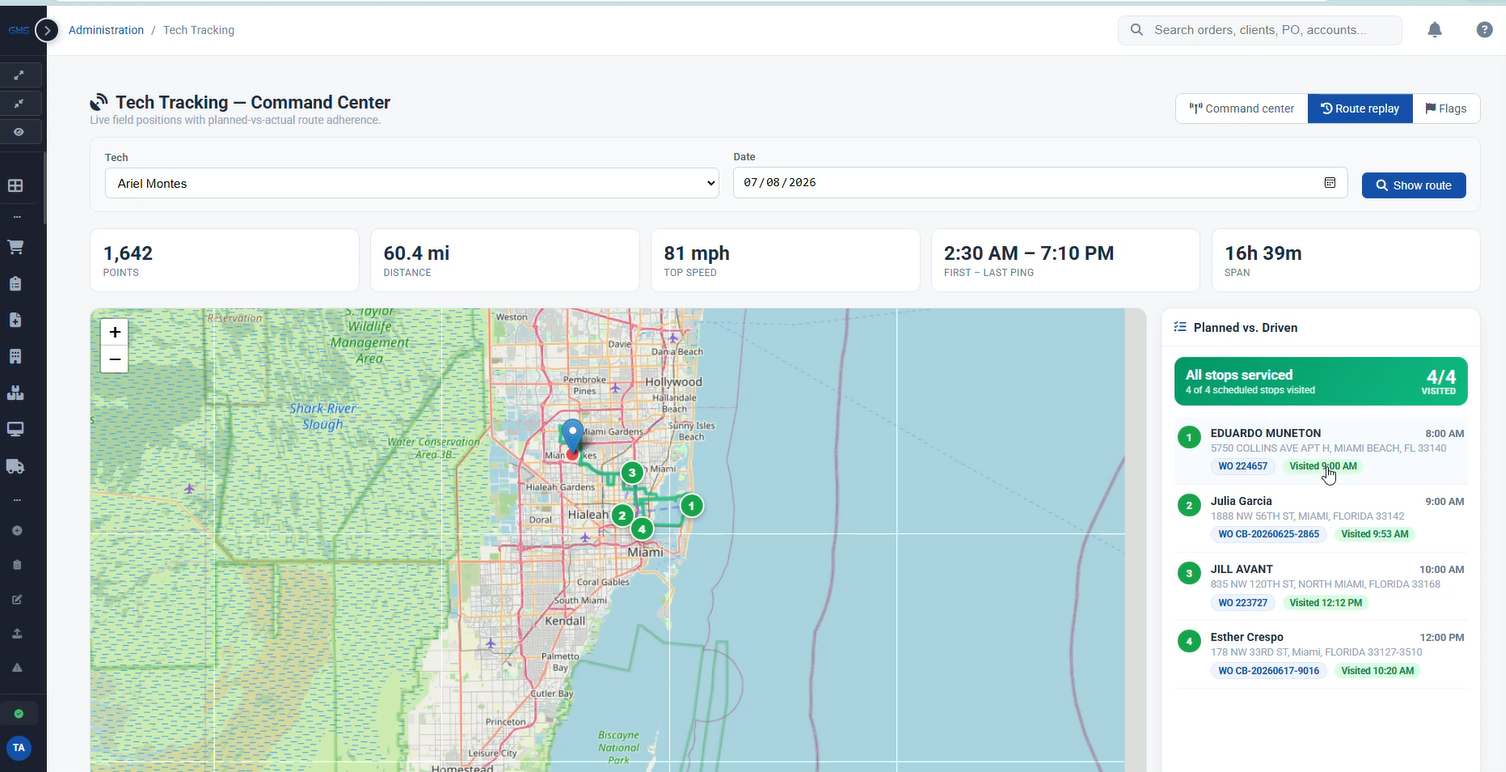Open the calendar picker icon in Date field
The height and width of the screenshot is (772, 1506).
tap(1330, 183)
